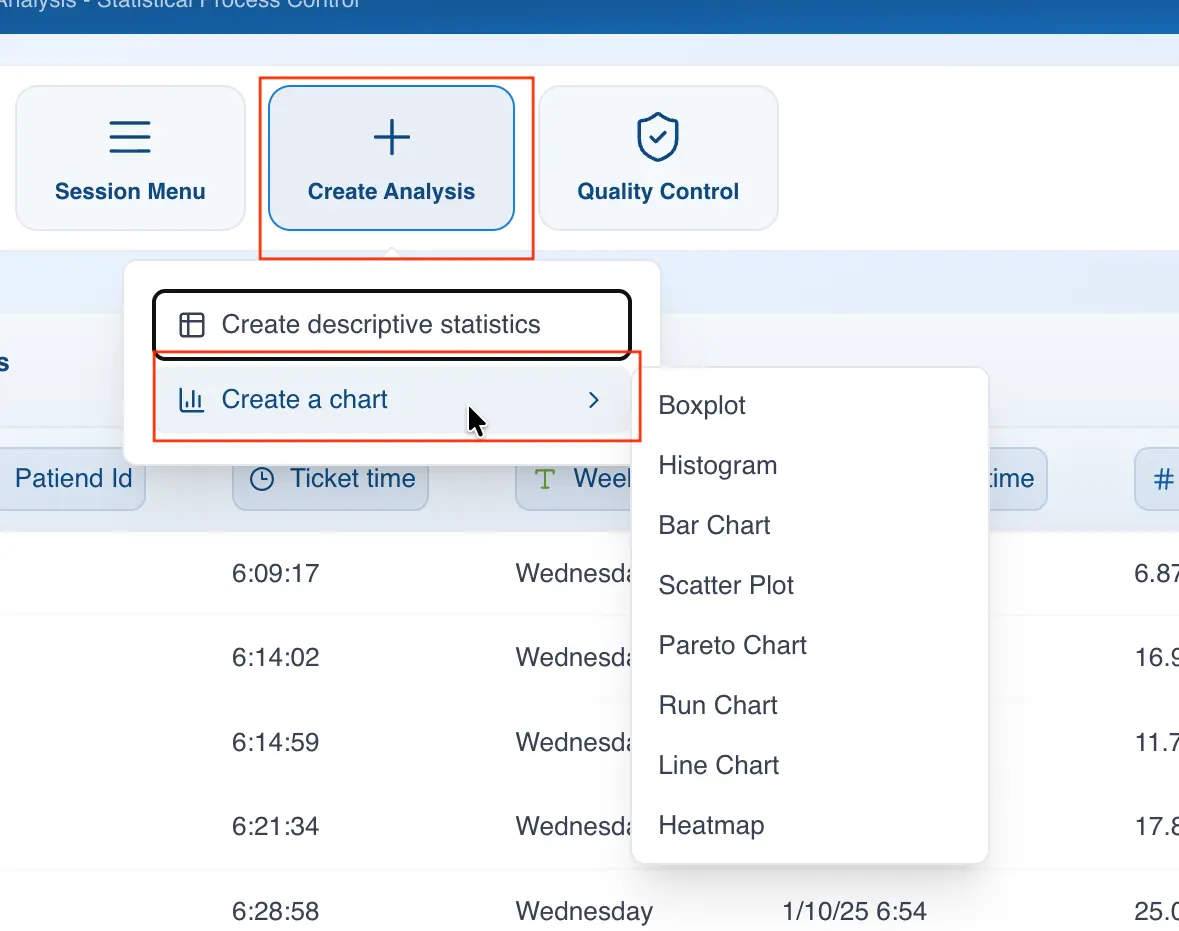
Task: Choose Scatter Plot from chart options
Action: coord(726,585)
